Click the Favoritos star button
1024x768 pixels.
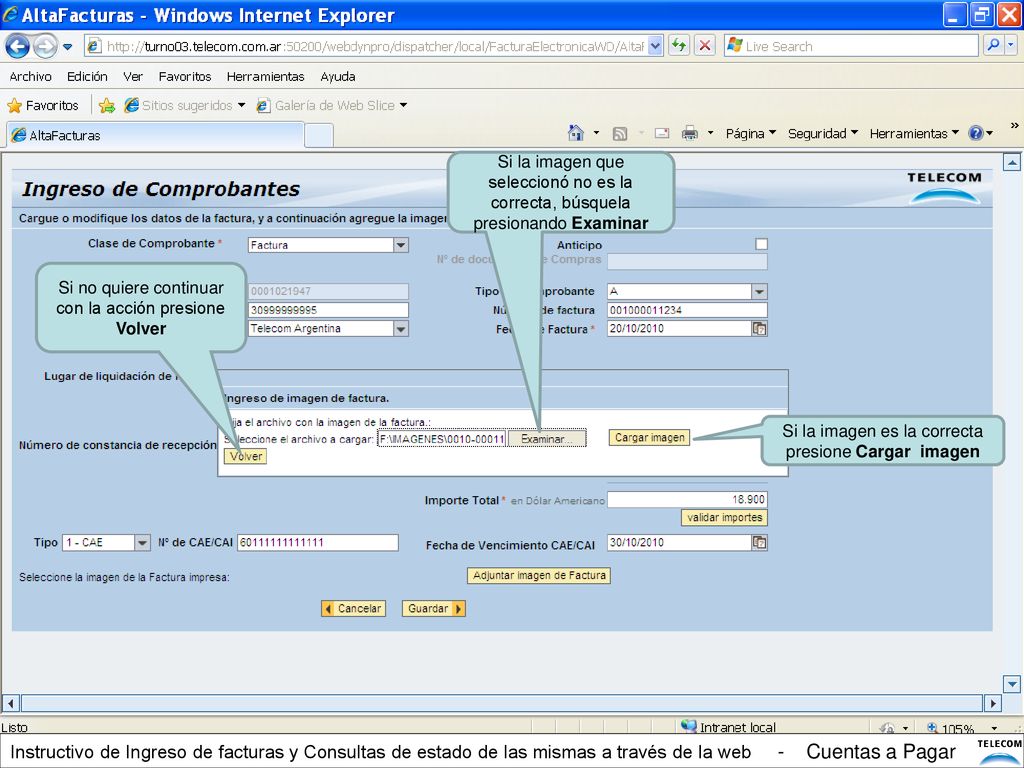pos(42,105)
